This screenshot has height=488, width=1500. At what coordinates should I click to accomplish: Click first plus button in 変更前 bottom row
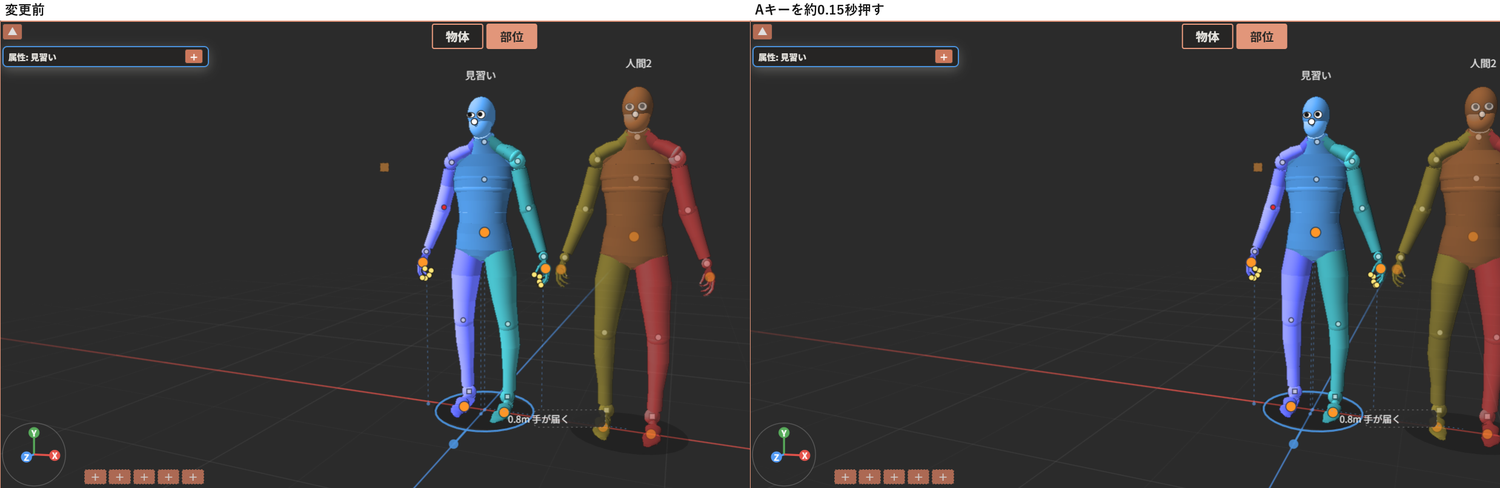[x=95, y=477]
